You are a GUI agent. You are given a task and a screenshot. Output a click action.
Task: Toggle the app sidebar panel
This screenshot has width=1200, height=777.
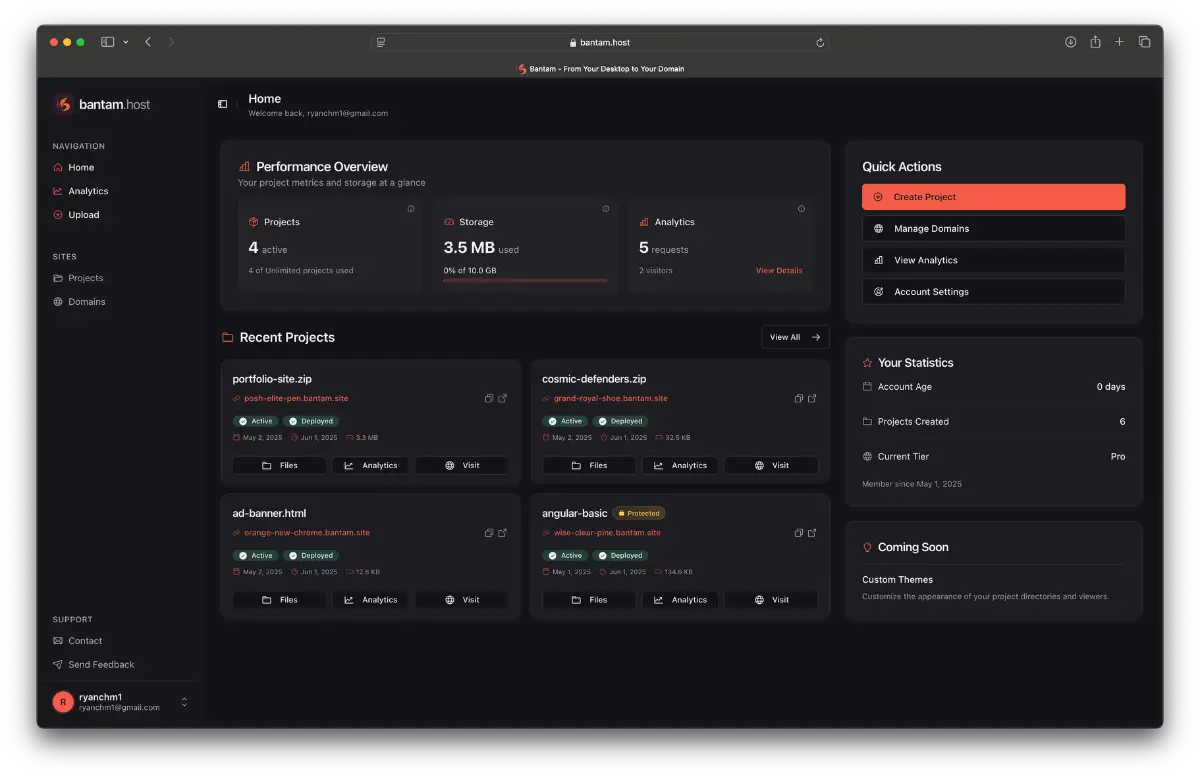(x=222, y=104)
